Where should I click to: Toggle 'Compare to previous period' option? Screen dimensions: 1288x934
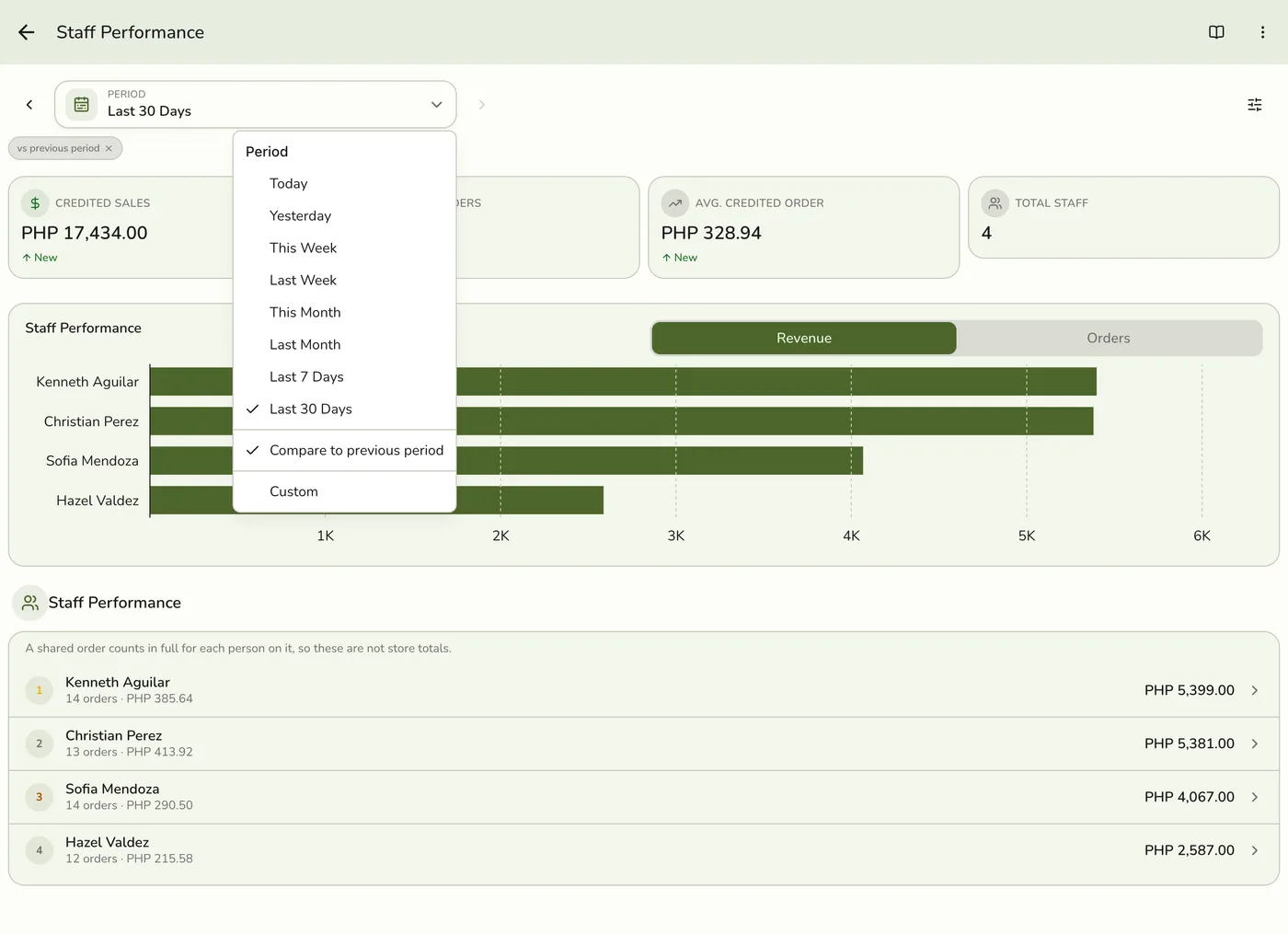tap(345, 451)
